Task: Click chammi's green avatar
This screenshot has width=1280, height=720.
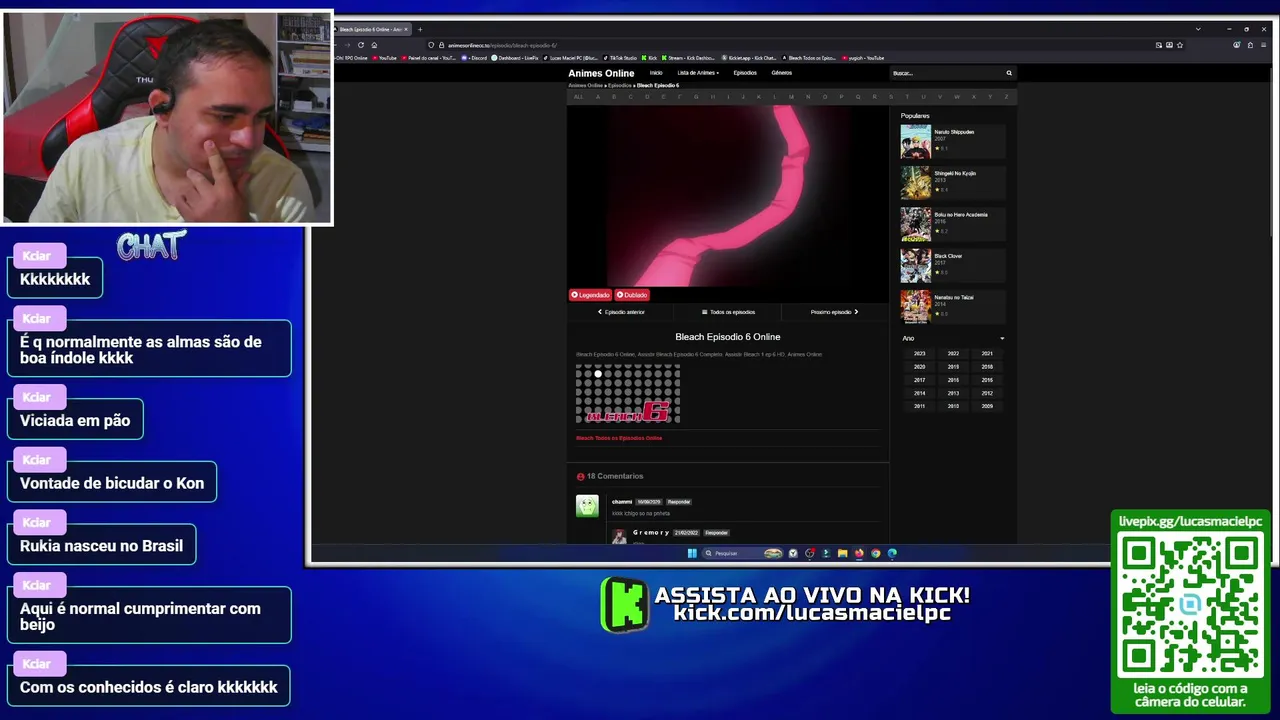Action: pyautogui.click(x=587, y=506)
